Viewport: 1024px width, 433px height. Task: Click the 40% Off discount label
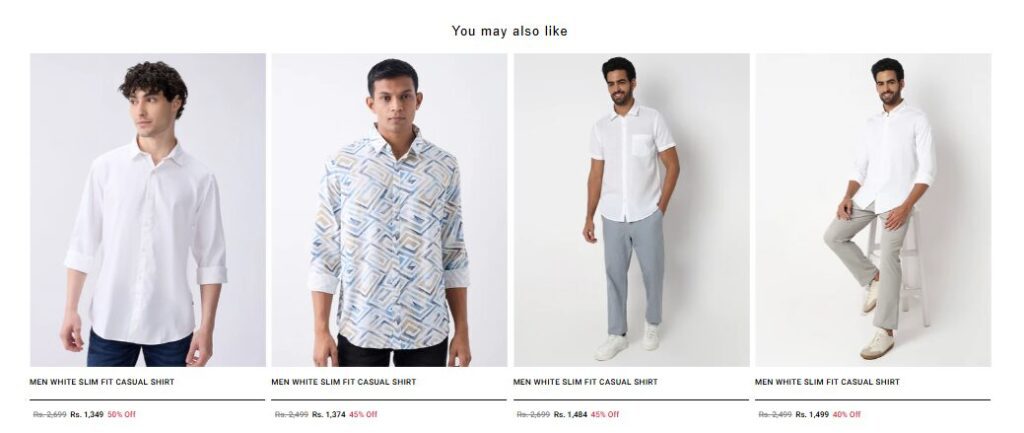846,414
